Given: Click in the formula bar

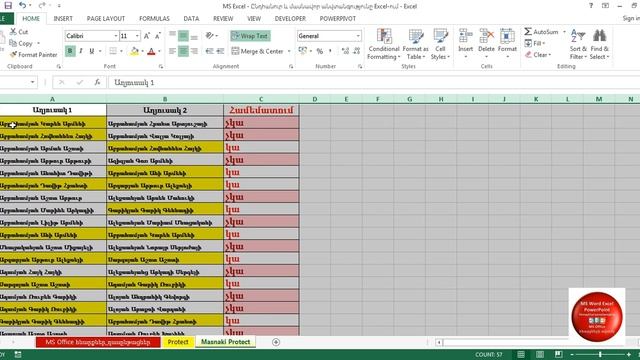Looking at the screenshot, I should tap(374, 82).
